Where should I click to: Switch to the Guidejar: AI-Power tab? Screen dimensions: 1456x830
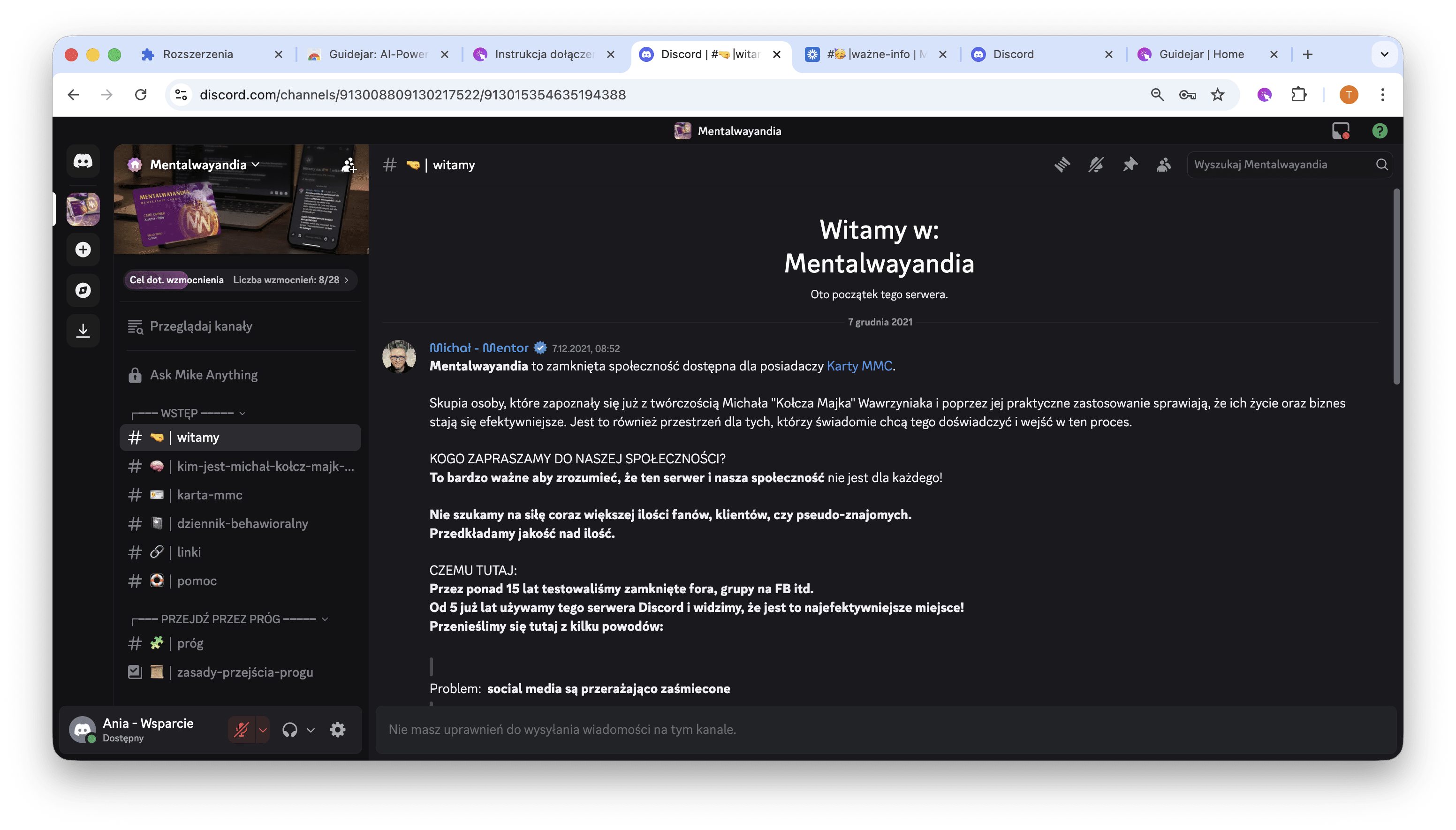[x=378, y=54]
